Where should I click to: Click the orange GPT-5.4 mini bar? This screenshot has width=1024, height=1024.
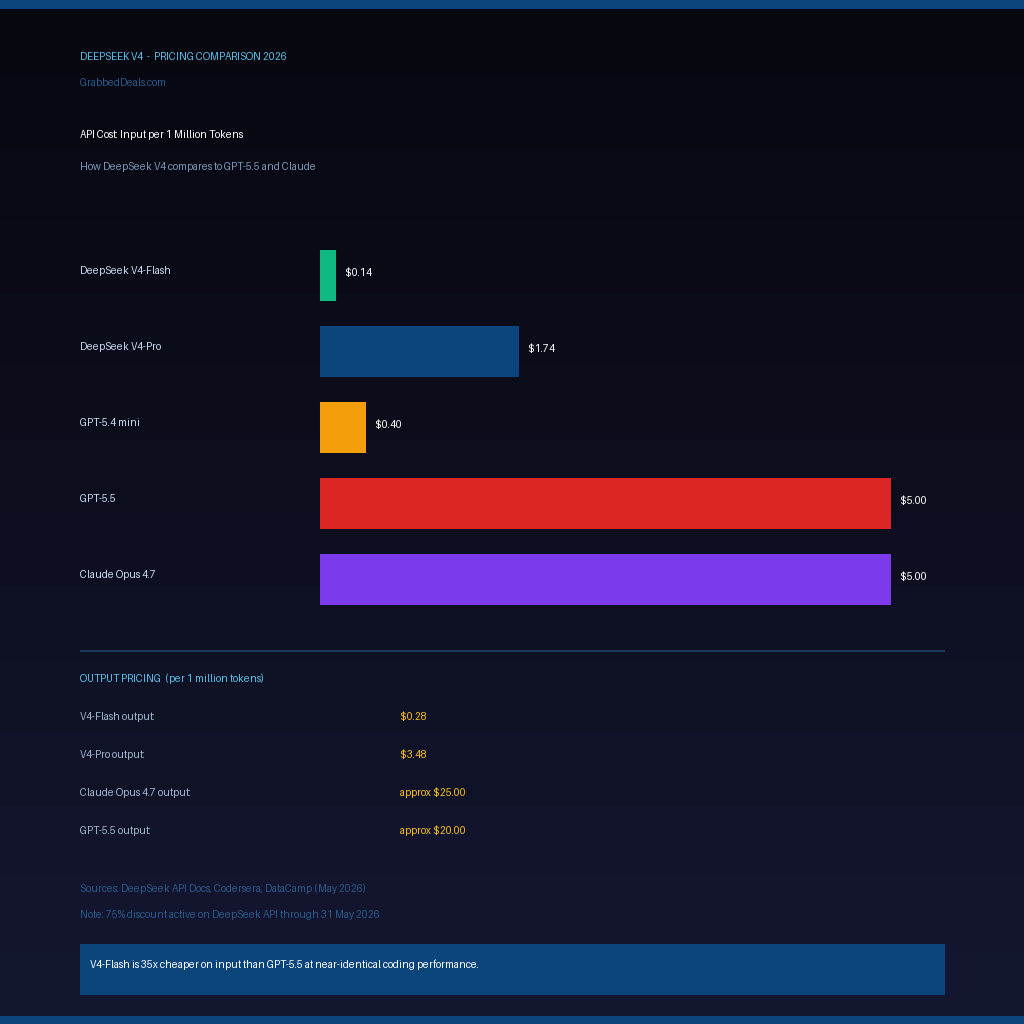343,427
